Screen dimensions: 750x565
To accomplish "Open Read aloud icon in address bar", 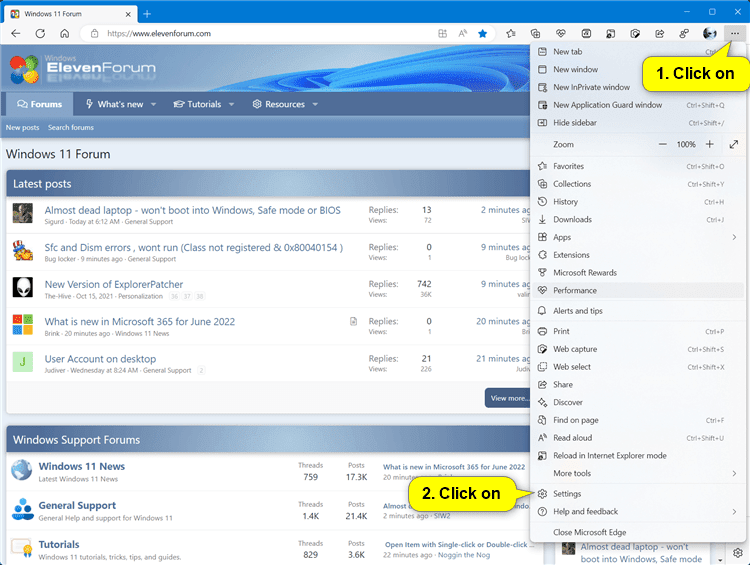I will (463, 33).
